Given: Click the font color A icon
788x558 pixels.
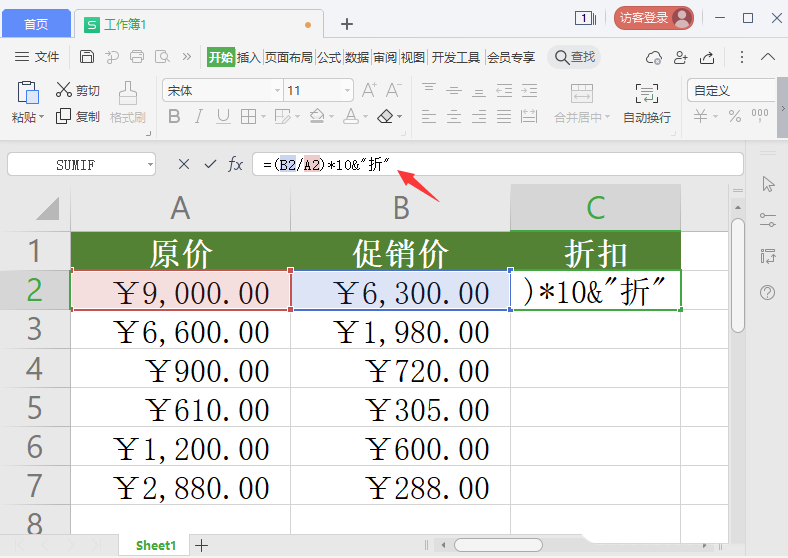Looking at the screenshot, I should (351, 117).
